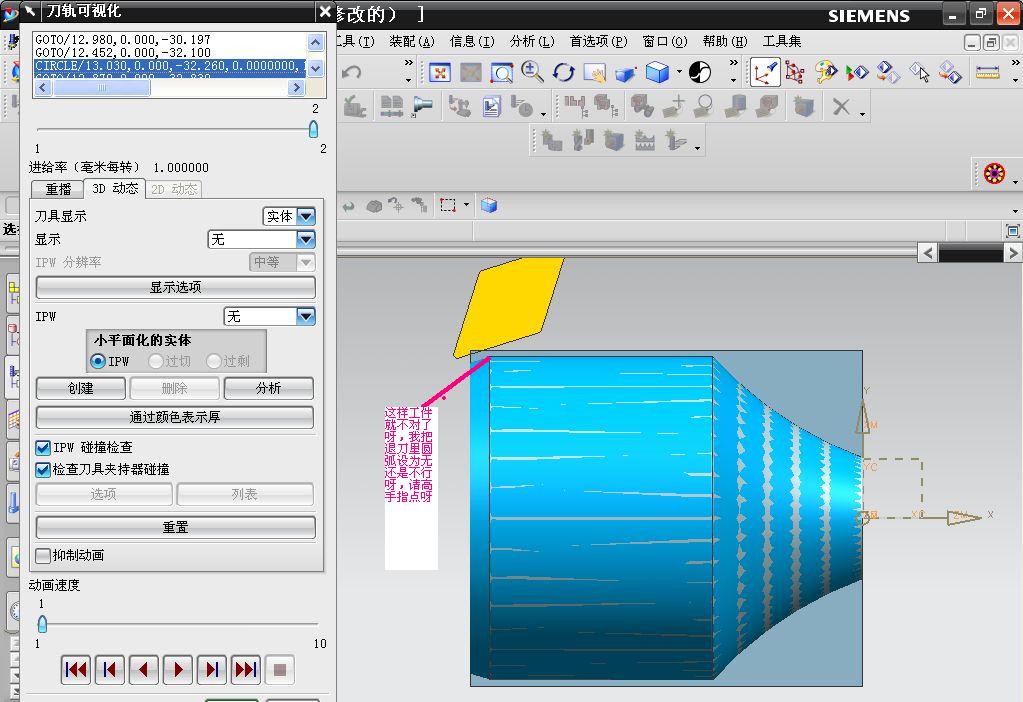The height and width of the screenshot is (702, 1023).
Task: Uncheck 检查刀具夹持器碰撞 option
Action: [x=43, y=469]
